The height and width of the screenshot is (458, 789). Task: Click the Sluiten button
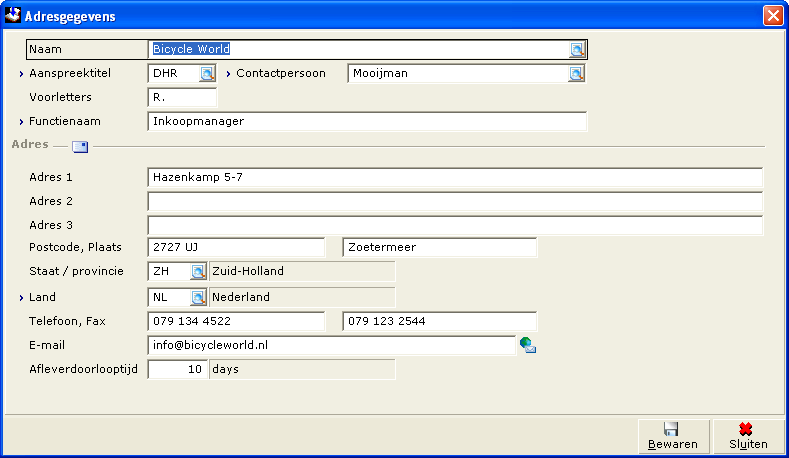(x=748, y=436)
